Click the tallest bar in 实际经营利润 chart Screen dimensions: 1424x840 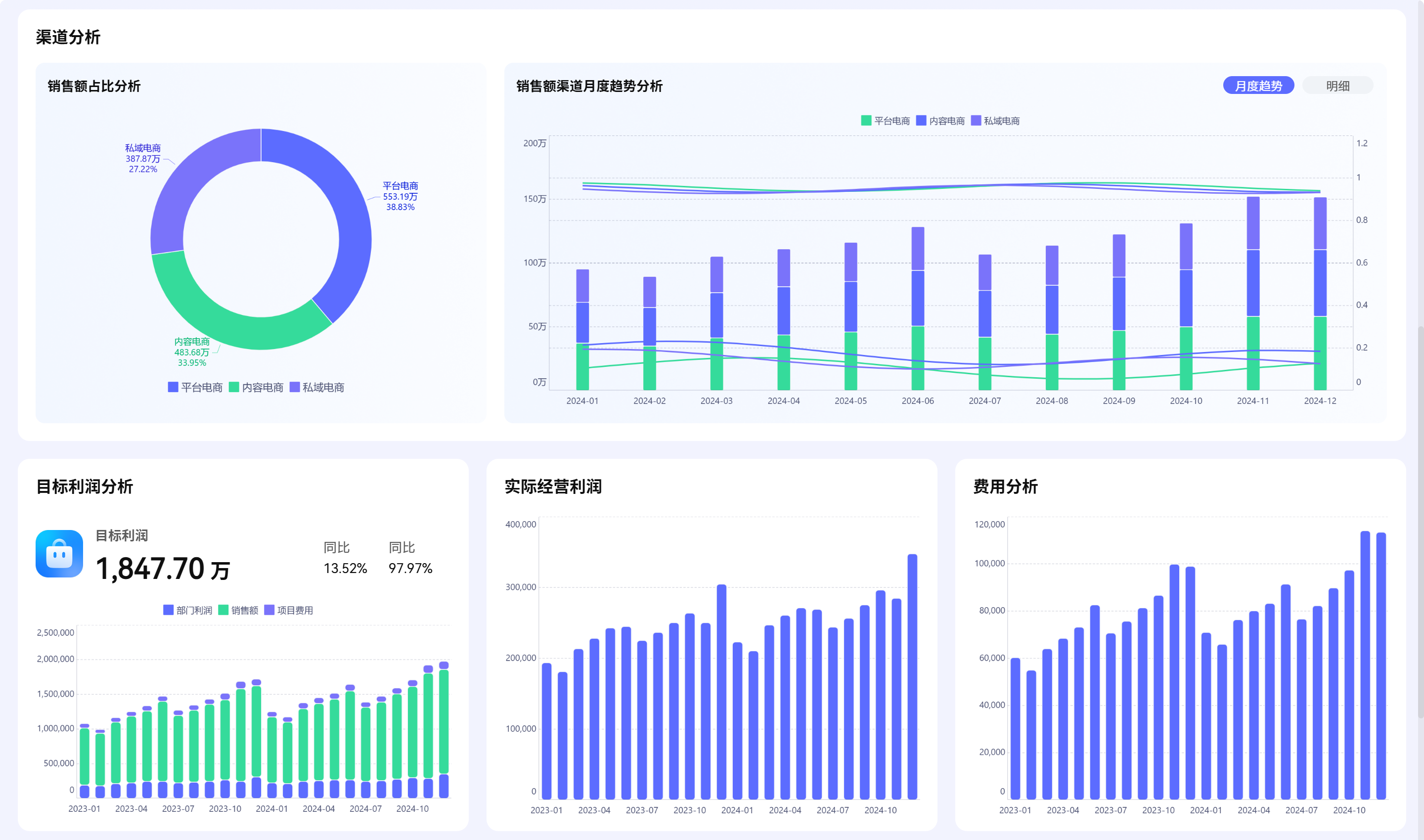point(912,676)
